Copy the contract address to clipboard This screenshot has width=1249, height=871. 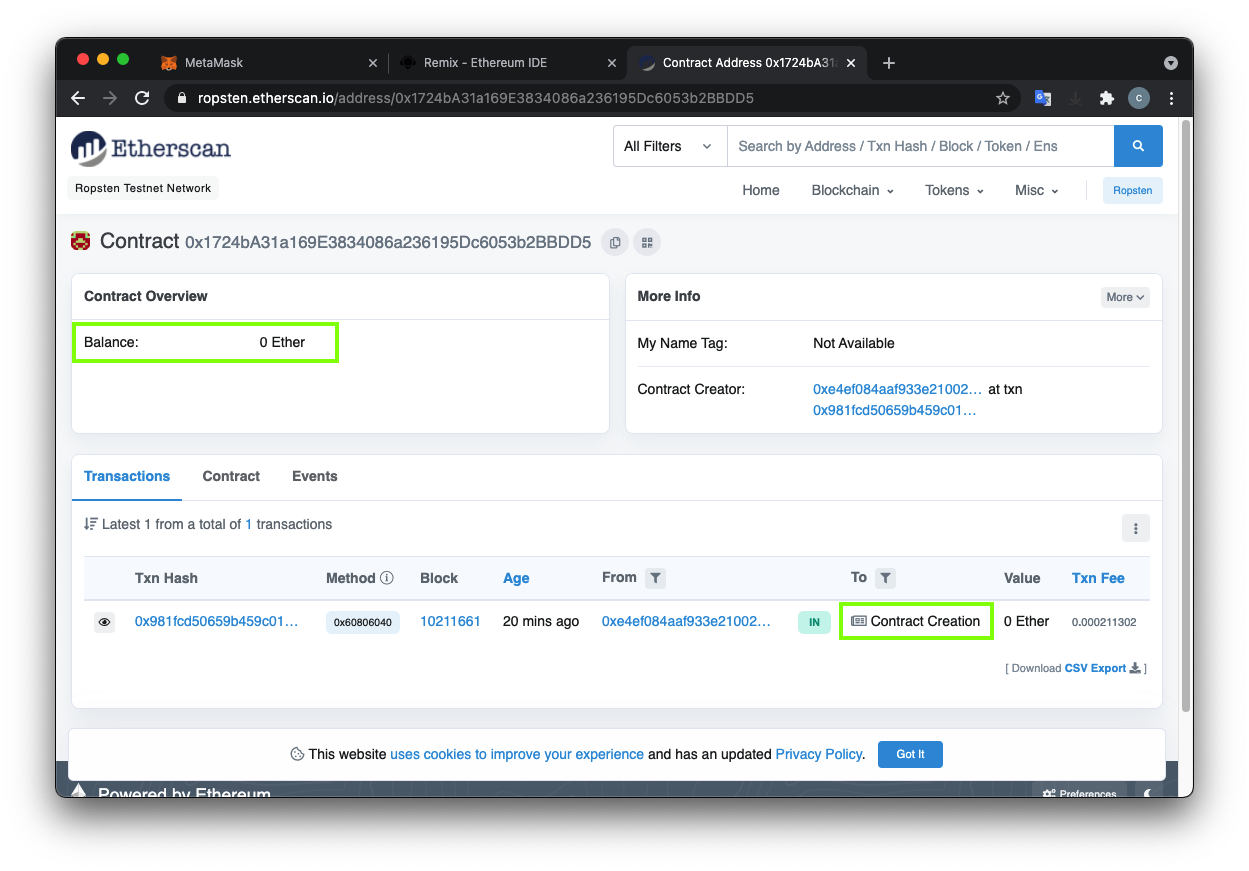pos(615,242)
